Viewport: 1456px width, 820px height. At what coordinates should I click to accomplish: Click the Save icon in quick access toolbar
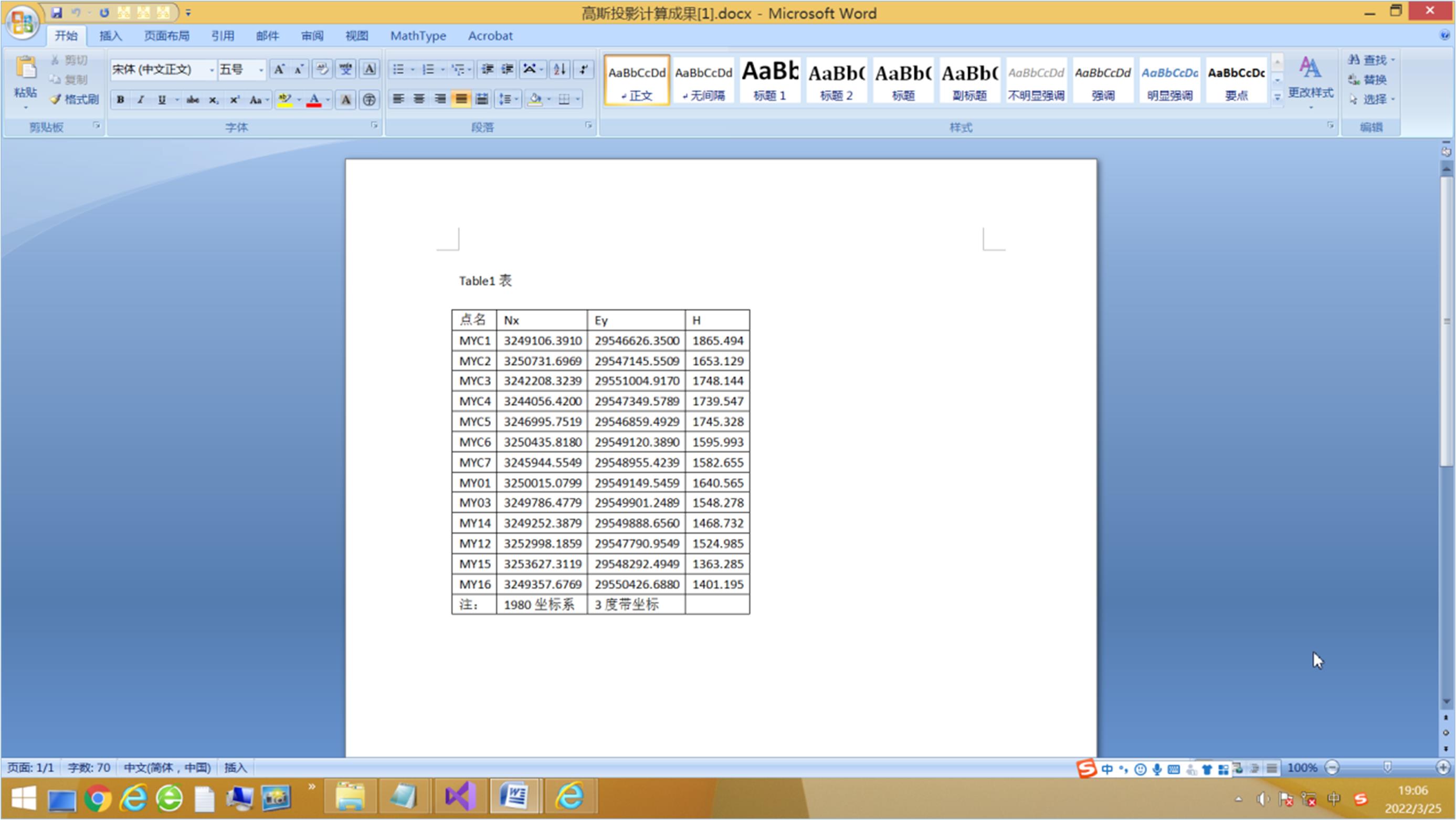(57, 13)
